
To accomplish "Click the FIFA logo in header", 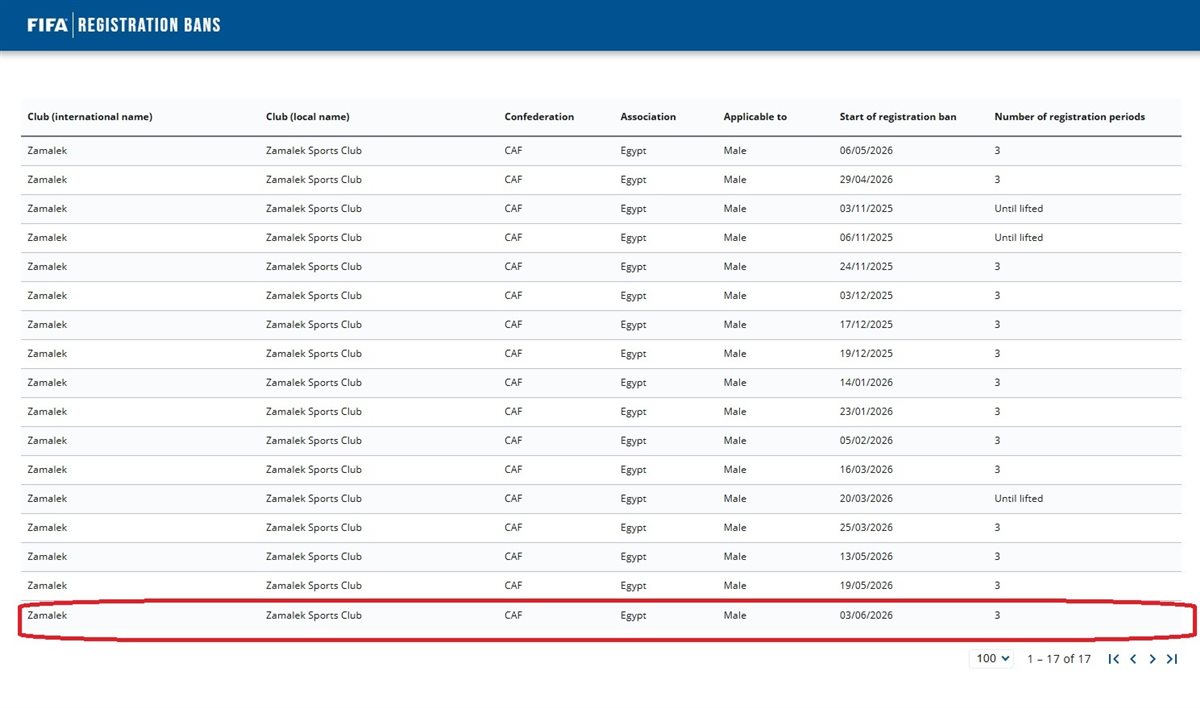I will pyautogui.click(x=48, y=25).
